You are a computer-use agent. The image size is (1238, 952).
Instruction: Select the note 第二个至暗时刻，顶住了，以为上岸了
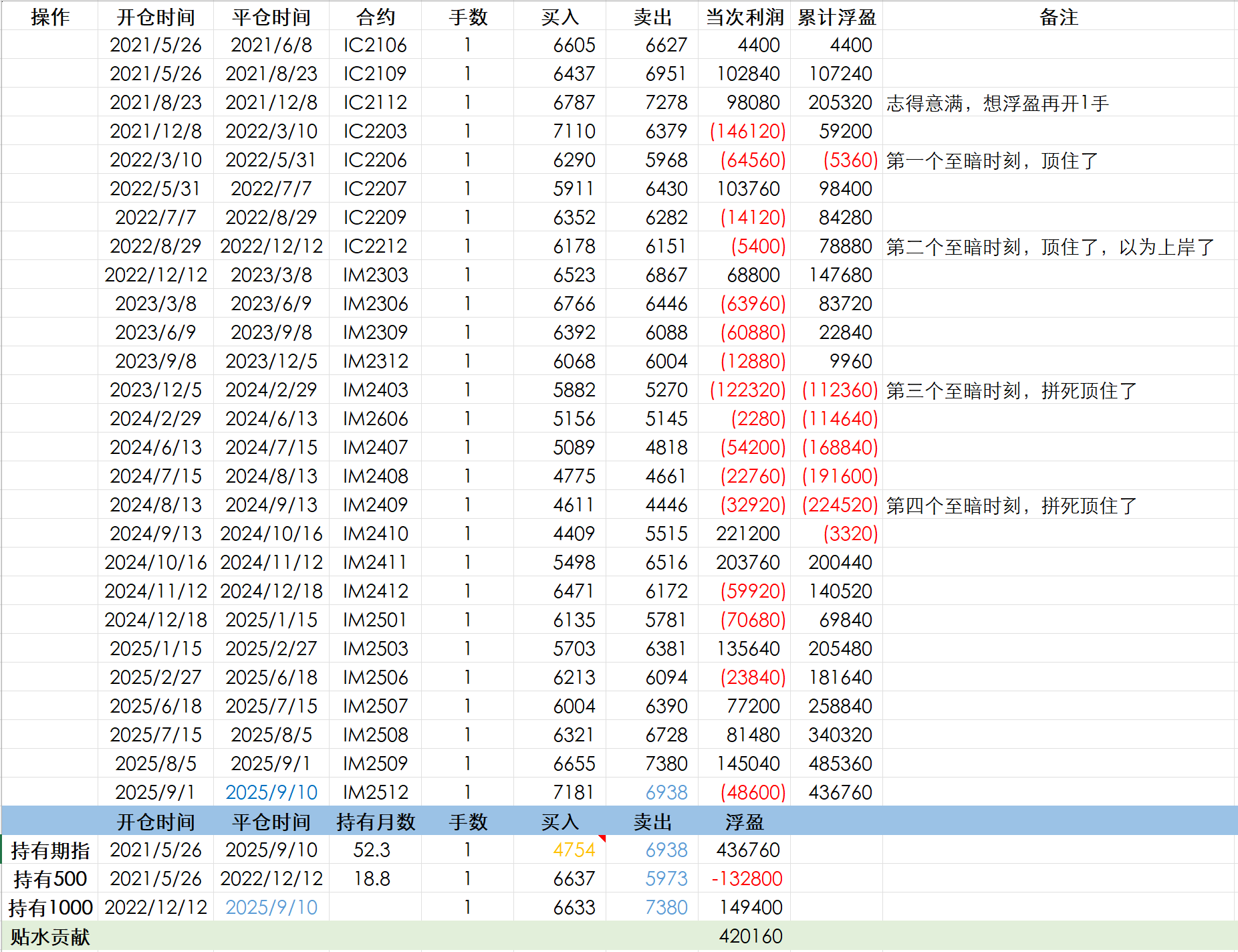(x=1049, y=247)
